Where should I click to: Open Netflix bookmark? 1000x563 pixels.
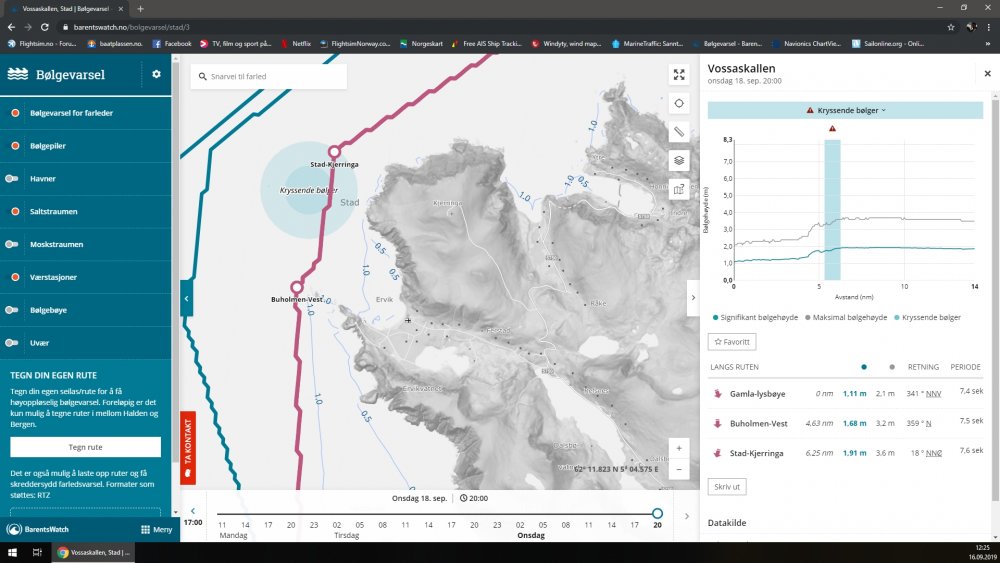point(295,44)
